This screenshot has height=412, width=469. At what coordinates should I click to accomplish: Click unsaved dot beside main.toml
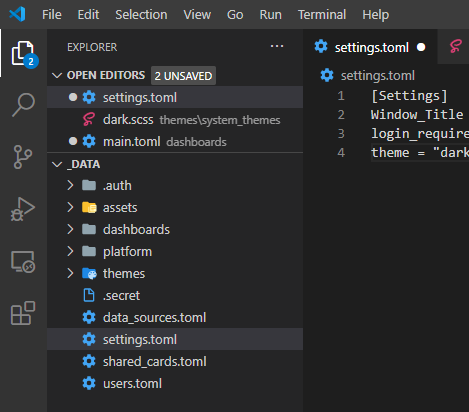tap(73, 141)
